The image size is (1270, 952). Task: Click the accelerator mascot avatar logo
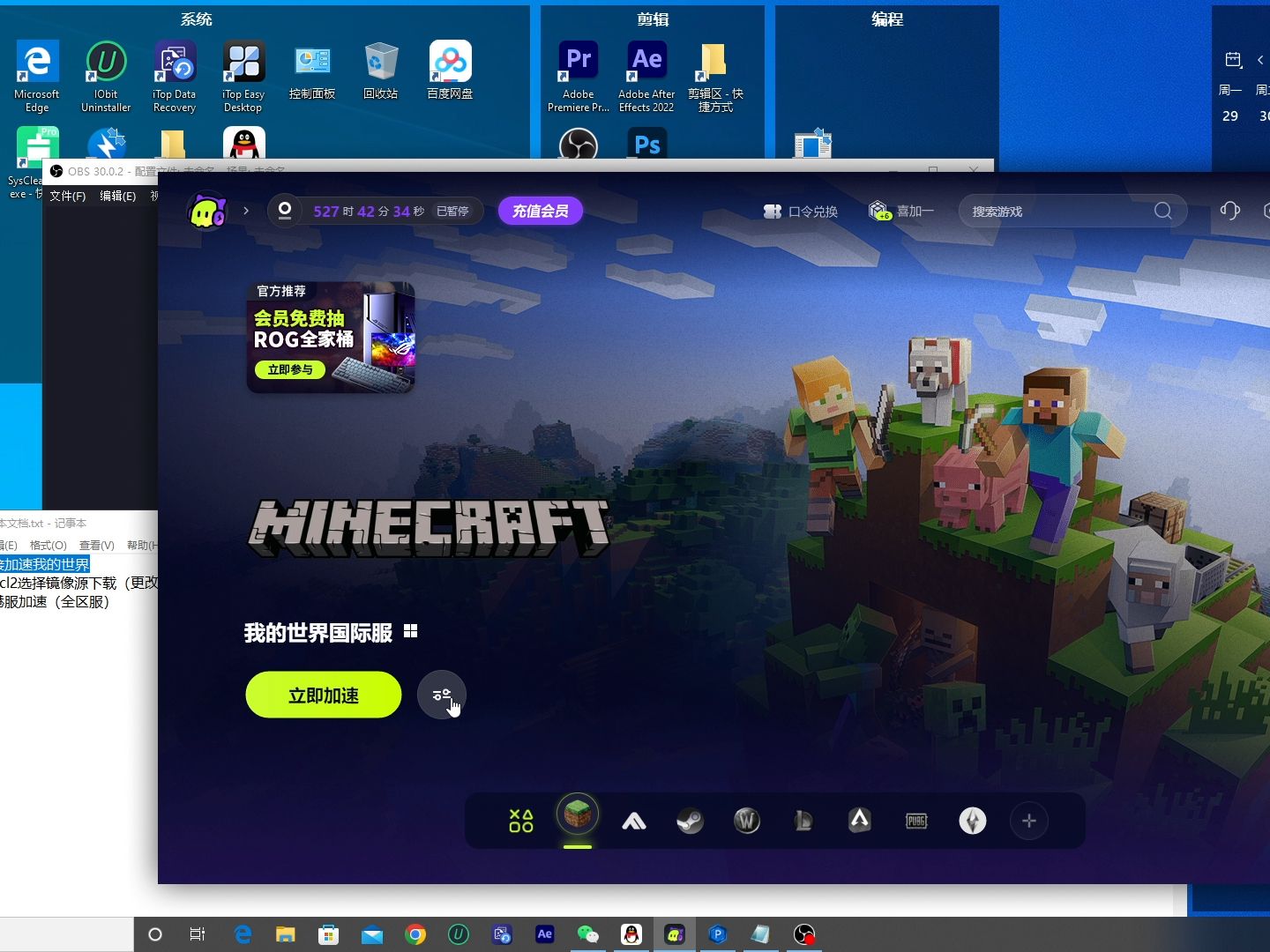click(x=208, y=212)
